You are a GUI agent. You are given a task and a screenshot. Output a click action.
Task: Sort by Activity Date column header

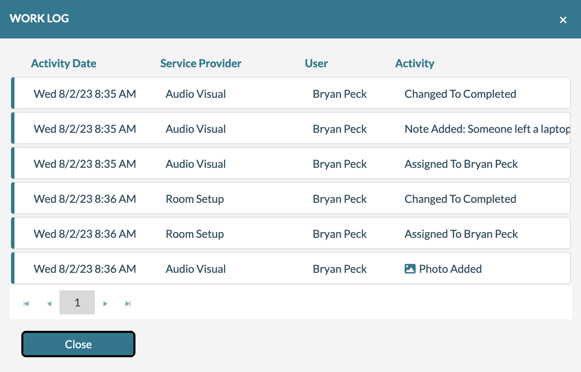(64, 63)
